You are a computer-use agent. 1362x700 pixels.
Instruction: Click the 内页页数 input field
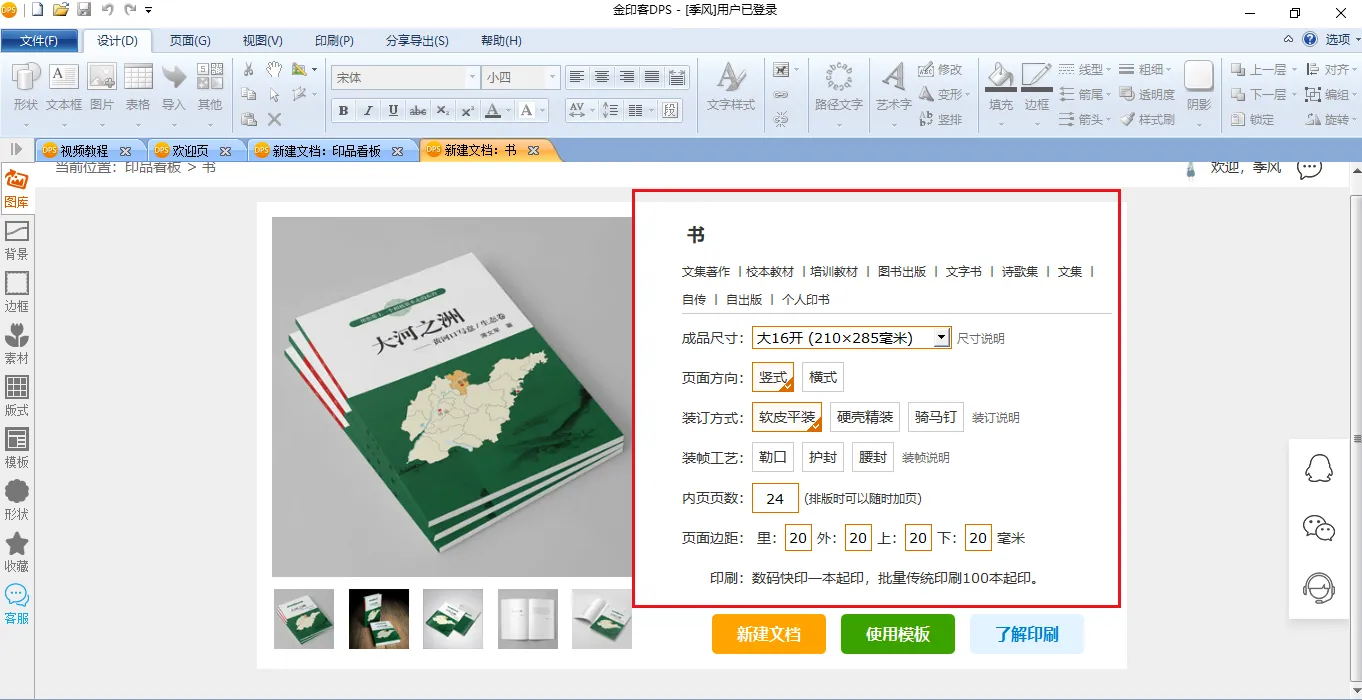pyautogui.click(x=775, y=498)
